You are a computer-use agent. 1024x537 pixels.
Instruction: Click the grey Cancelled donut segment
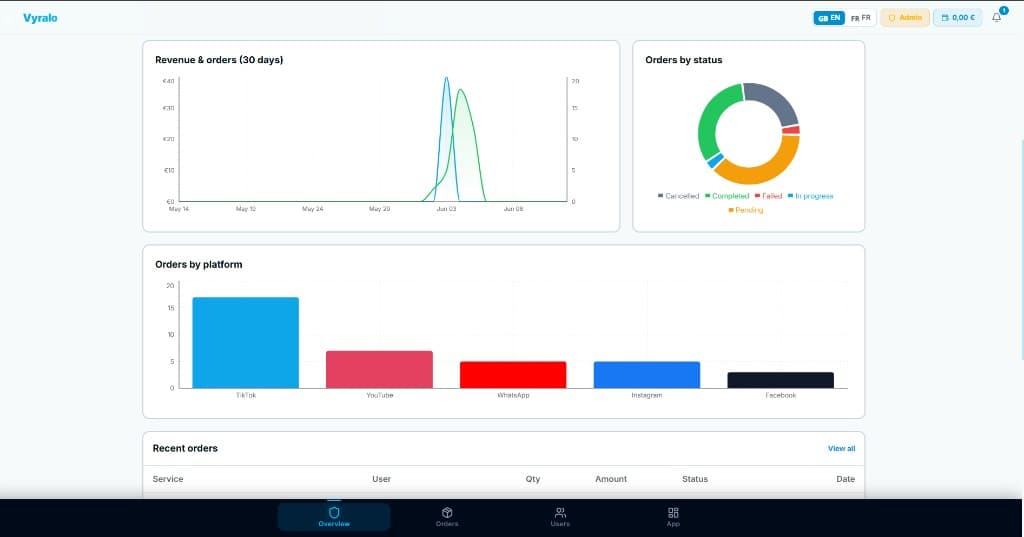tap(777, 99)
